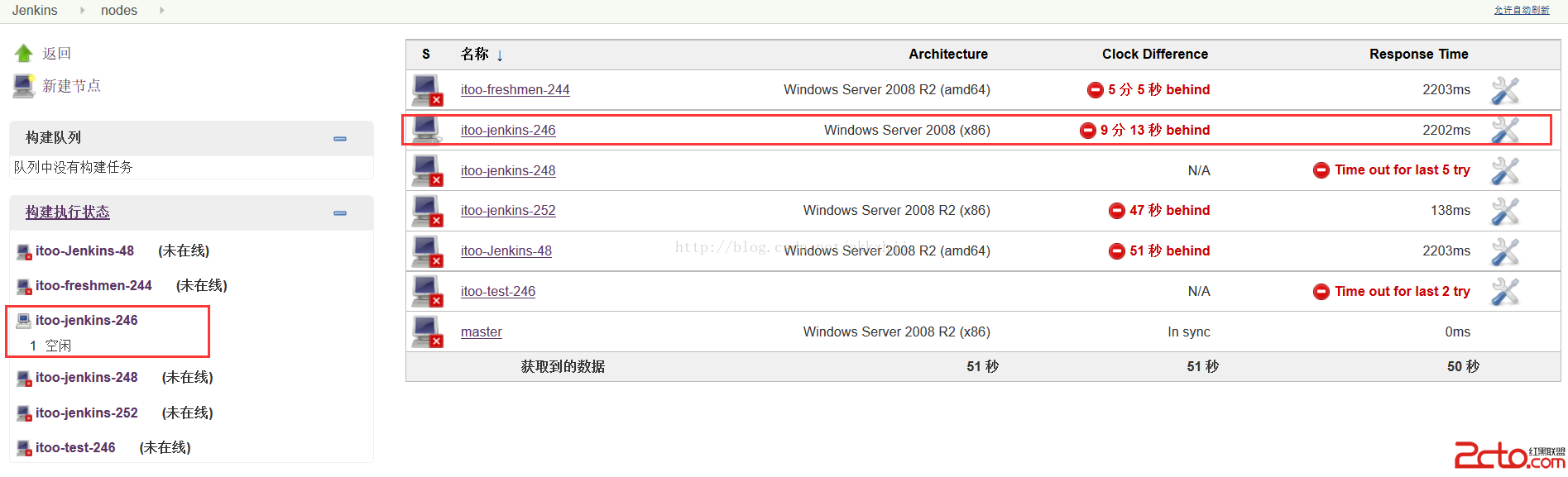Click red error icon beside 51 秒 behind
This screenshot has width=1568, height=477.
(x=1116, y=250)
